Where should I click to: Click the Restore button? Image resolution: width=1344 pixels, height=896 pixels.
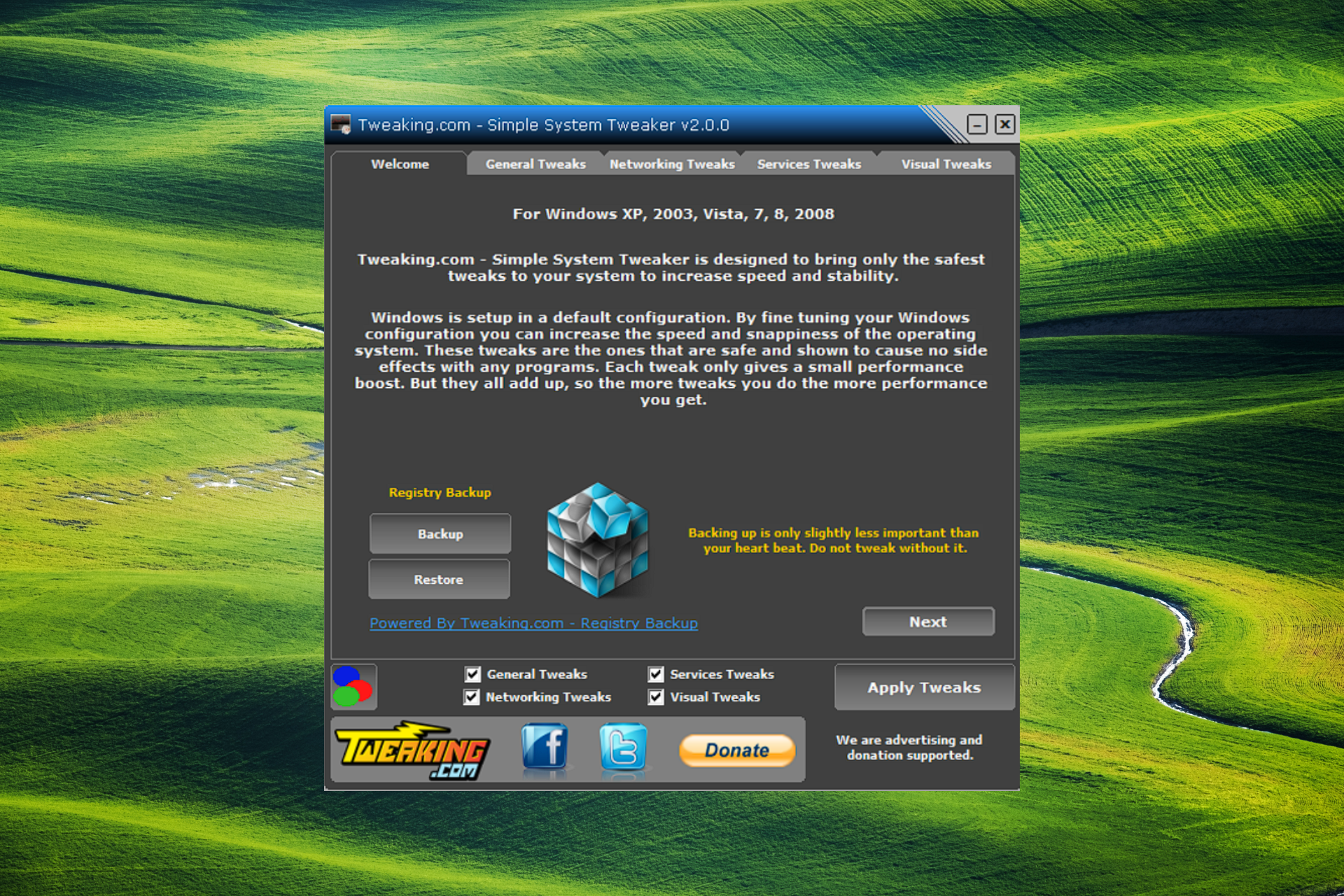click(x=439, y=580)
